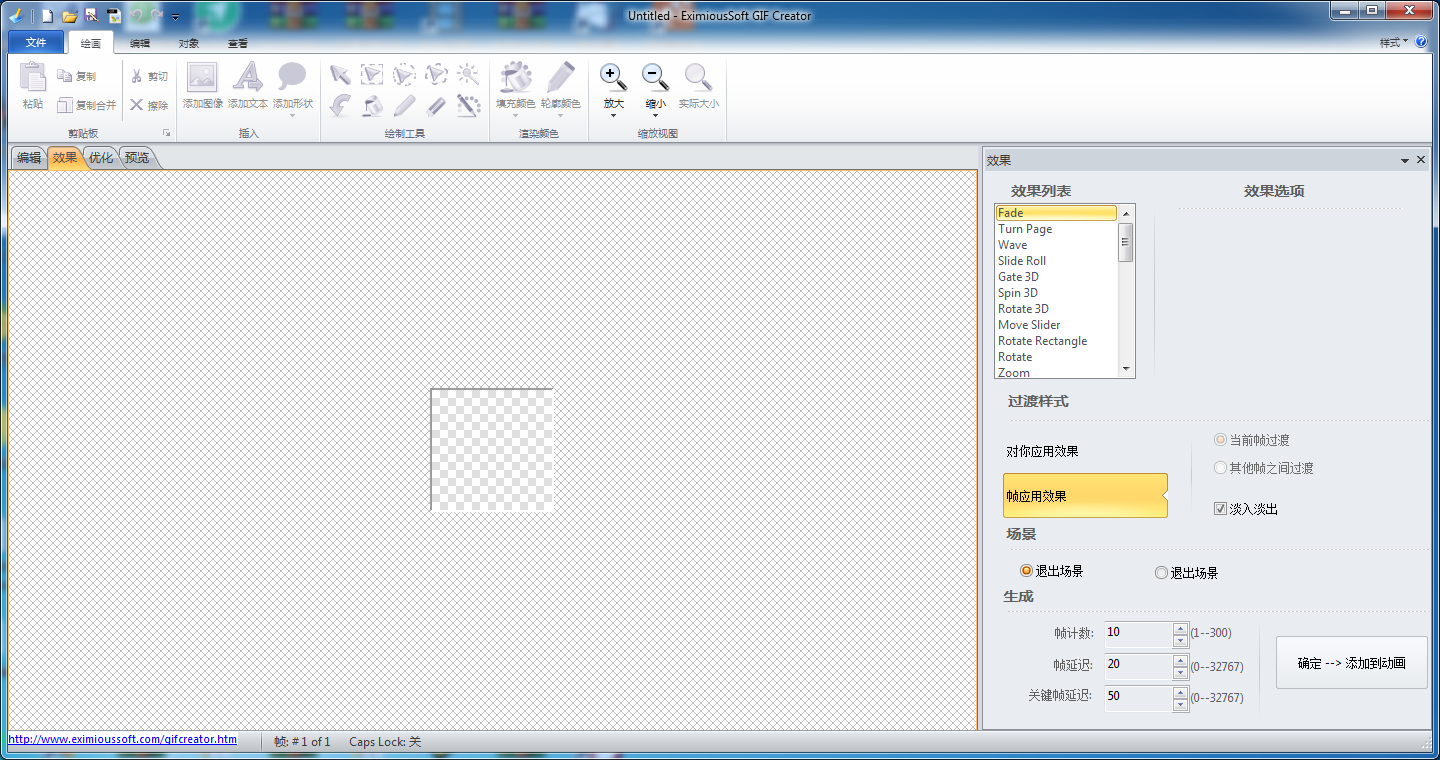
Task: Click the 添加文本 (Add text) letter A icon
Action: pyautogui.click(x=247, y=77)
